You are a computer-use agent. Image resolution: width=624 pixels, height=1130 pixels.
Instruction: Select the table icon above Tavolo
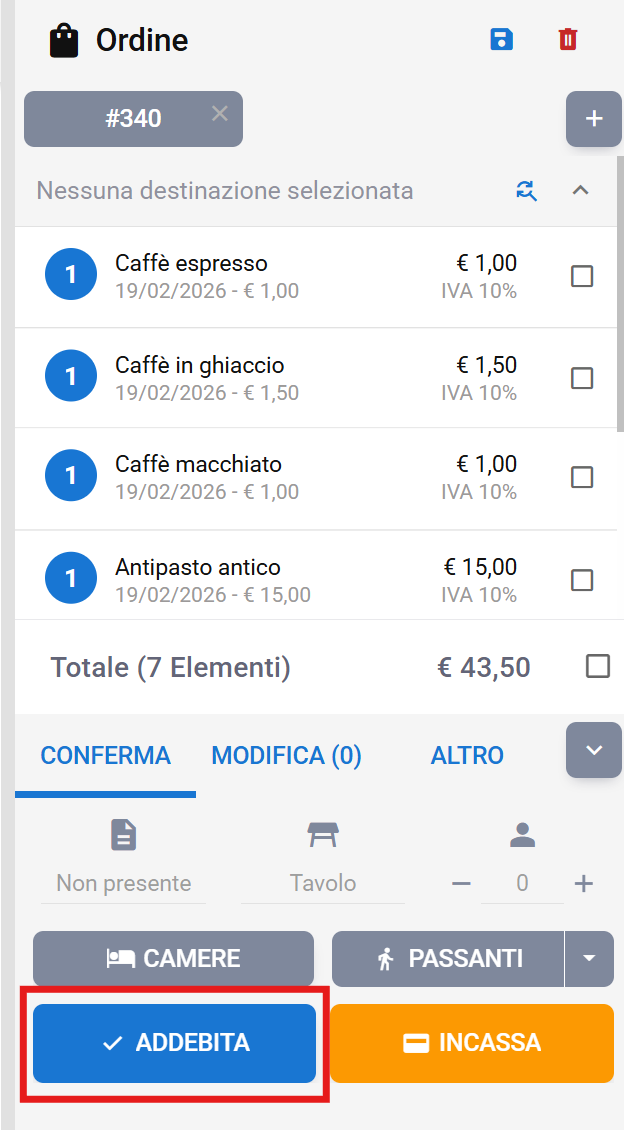[323, 835]
